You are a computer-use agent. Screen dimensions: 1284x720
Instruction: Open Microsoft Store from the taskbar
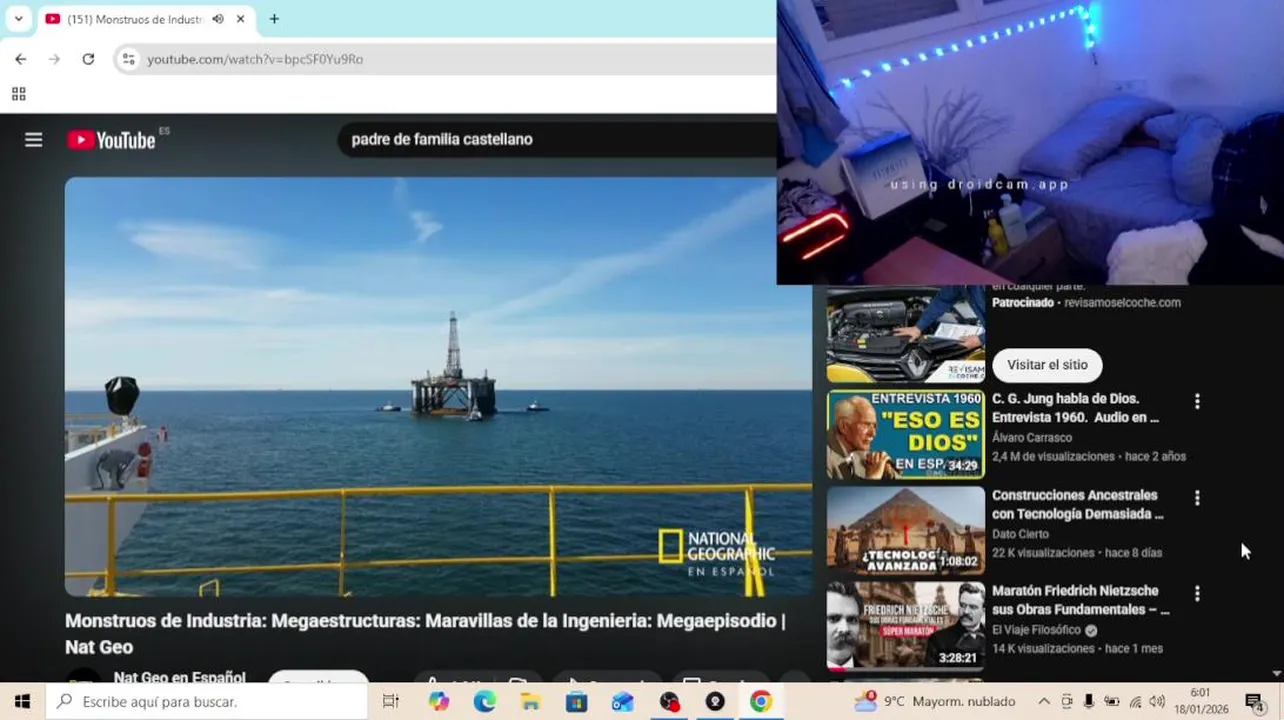point(577,702)
